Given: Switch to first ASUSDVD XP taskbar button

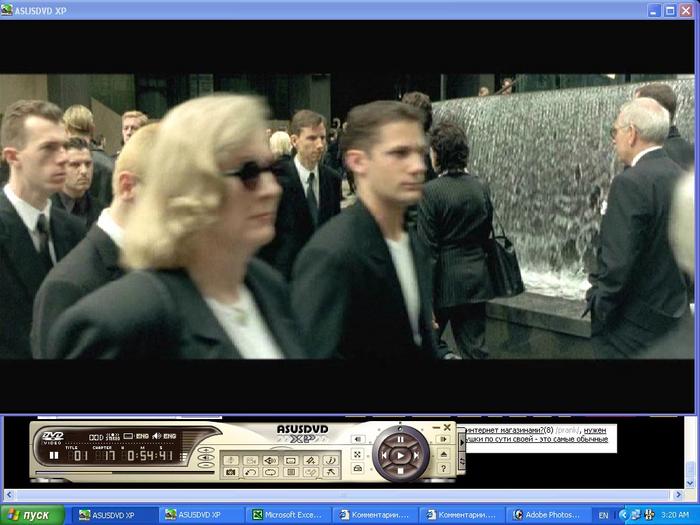Looking at the screenshot, I should coord(114,515).
